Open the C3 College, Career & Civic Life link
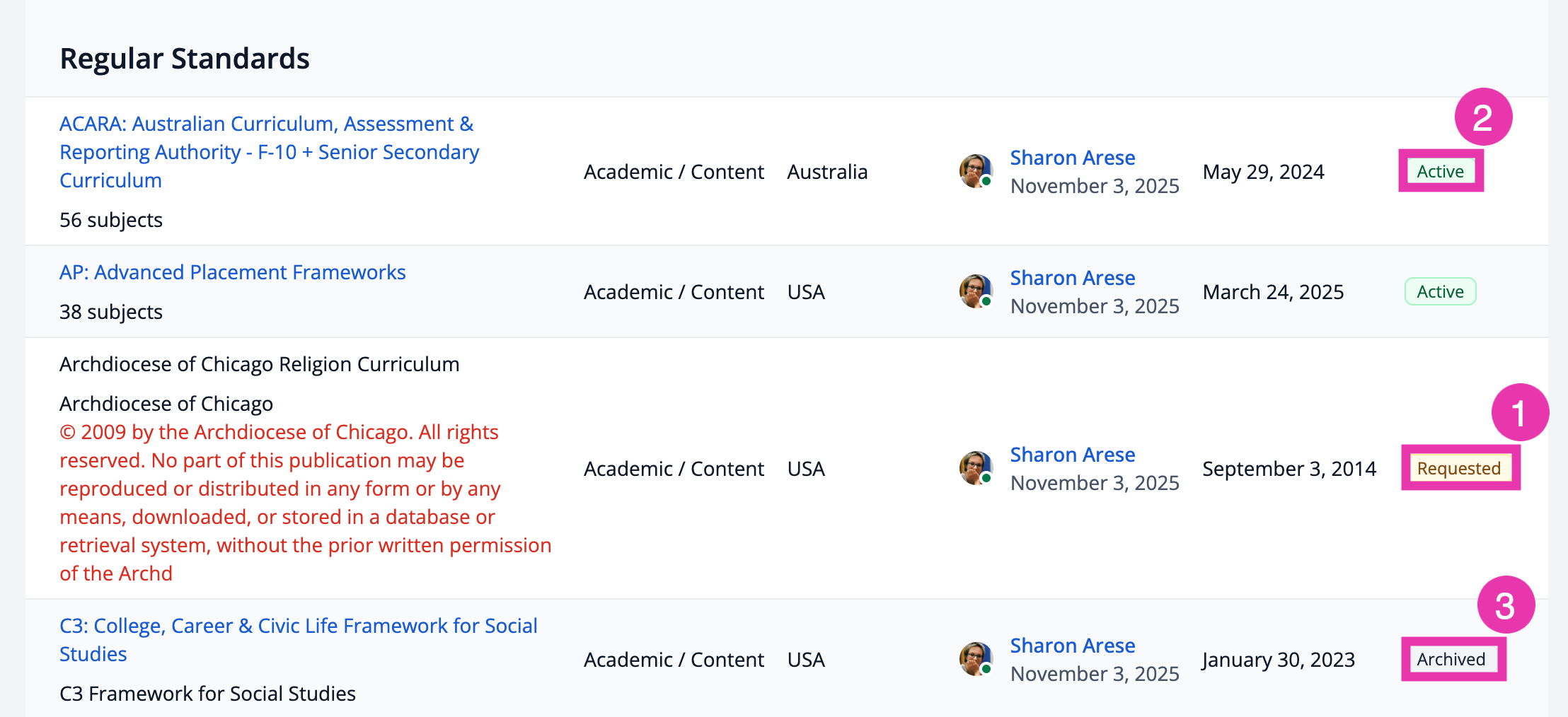The width and height of the screenshot is (1568, 717). [x=299, y=640]
